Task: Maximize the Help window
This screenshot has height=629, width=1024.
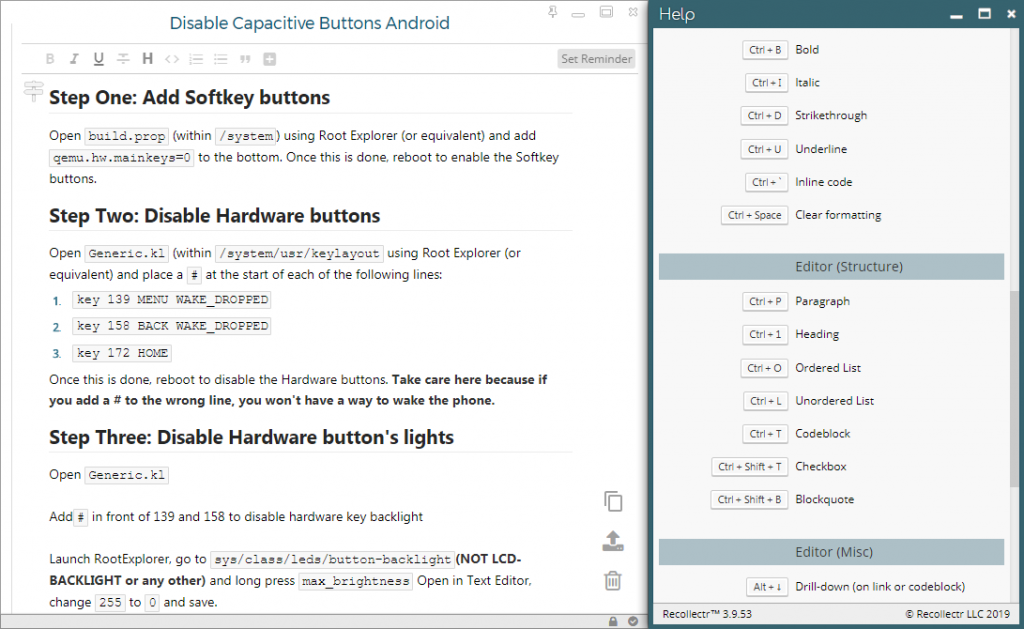Action: [x=984, y=14]
